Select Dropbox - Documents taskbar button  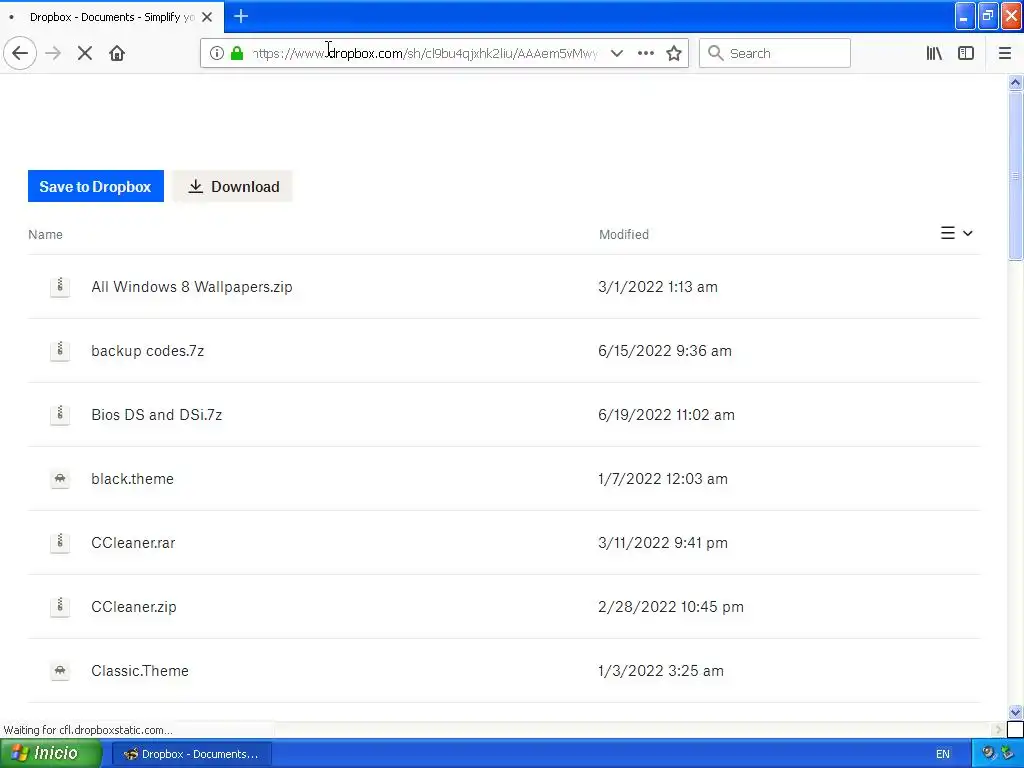pyautogui.click(x=192, y=754)
